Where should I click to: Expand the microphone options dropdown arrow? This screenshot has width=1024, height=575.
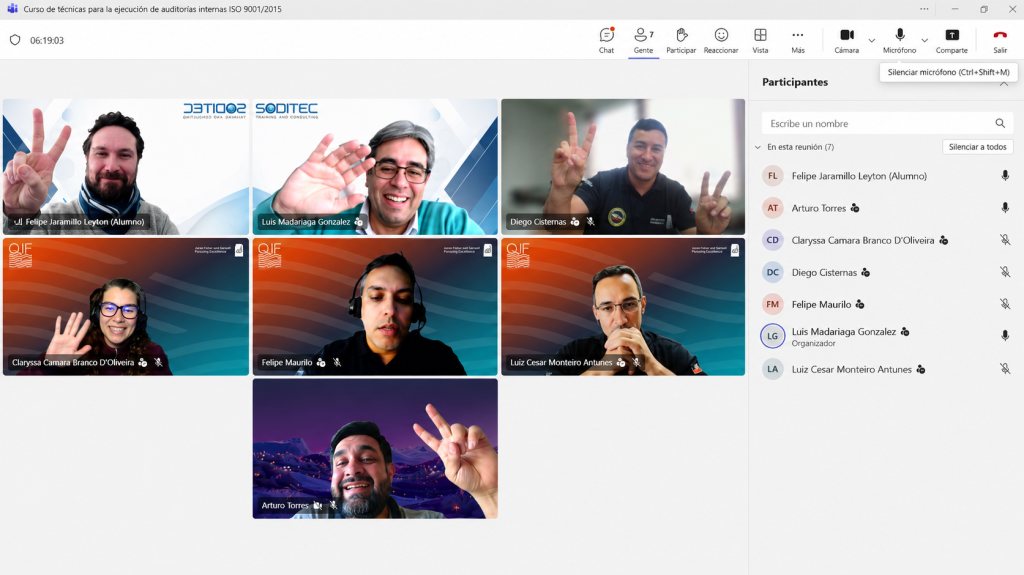tap(925, 41)
